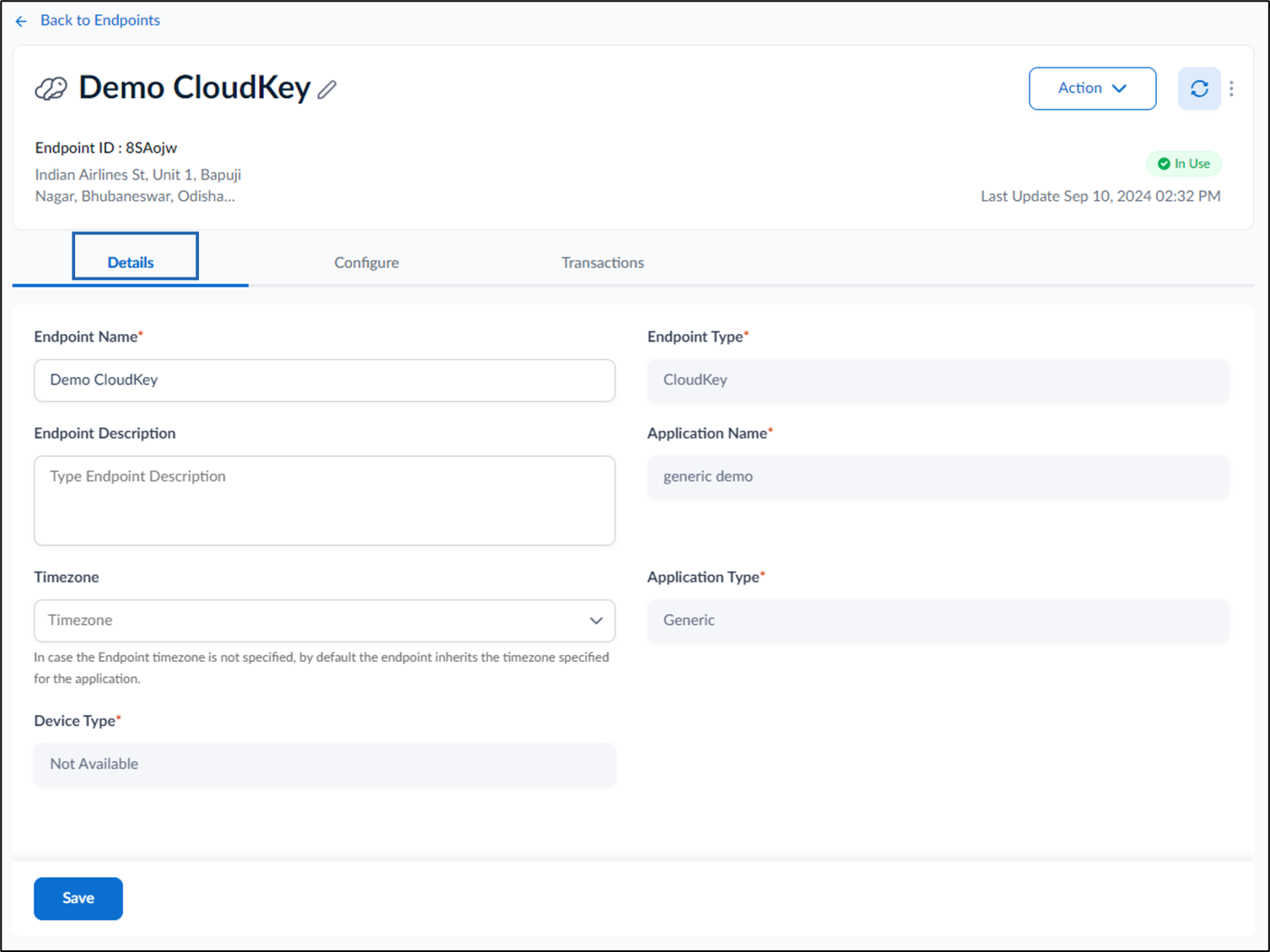Open the Transactions tab

(x=602, y=262)
